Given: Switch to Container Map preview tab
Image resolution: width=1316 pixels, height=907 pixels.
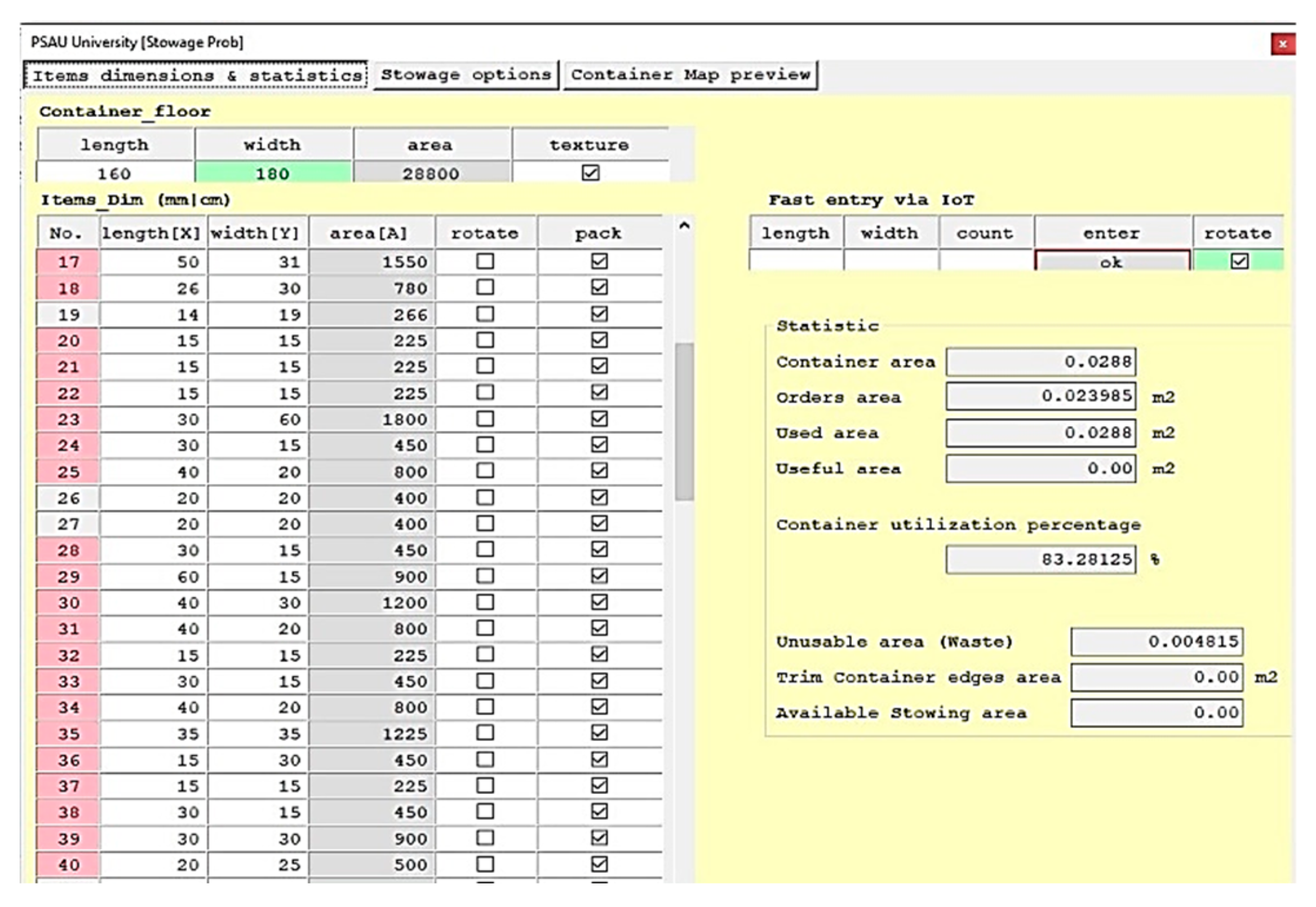Looking at the screenshot, I should pos(690,75).
